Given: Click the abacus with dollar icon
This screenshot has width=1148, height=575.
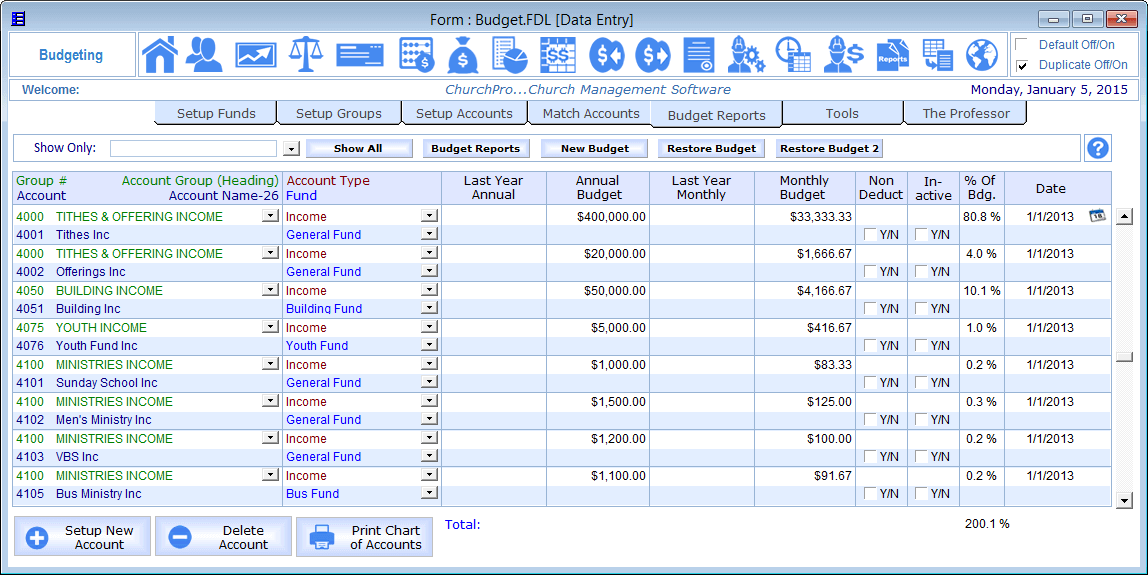Looking at the screenshot, I should tap(417, 55).
